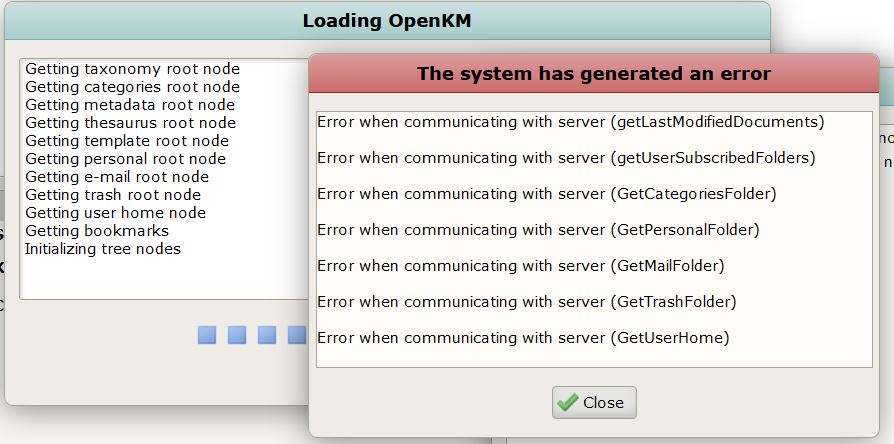Click "Getting taxonomy root node" status line
Screen dimensions: 894x444
click(132, 69)
